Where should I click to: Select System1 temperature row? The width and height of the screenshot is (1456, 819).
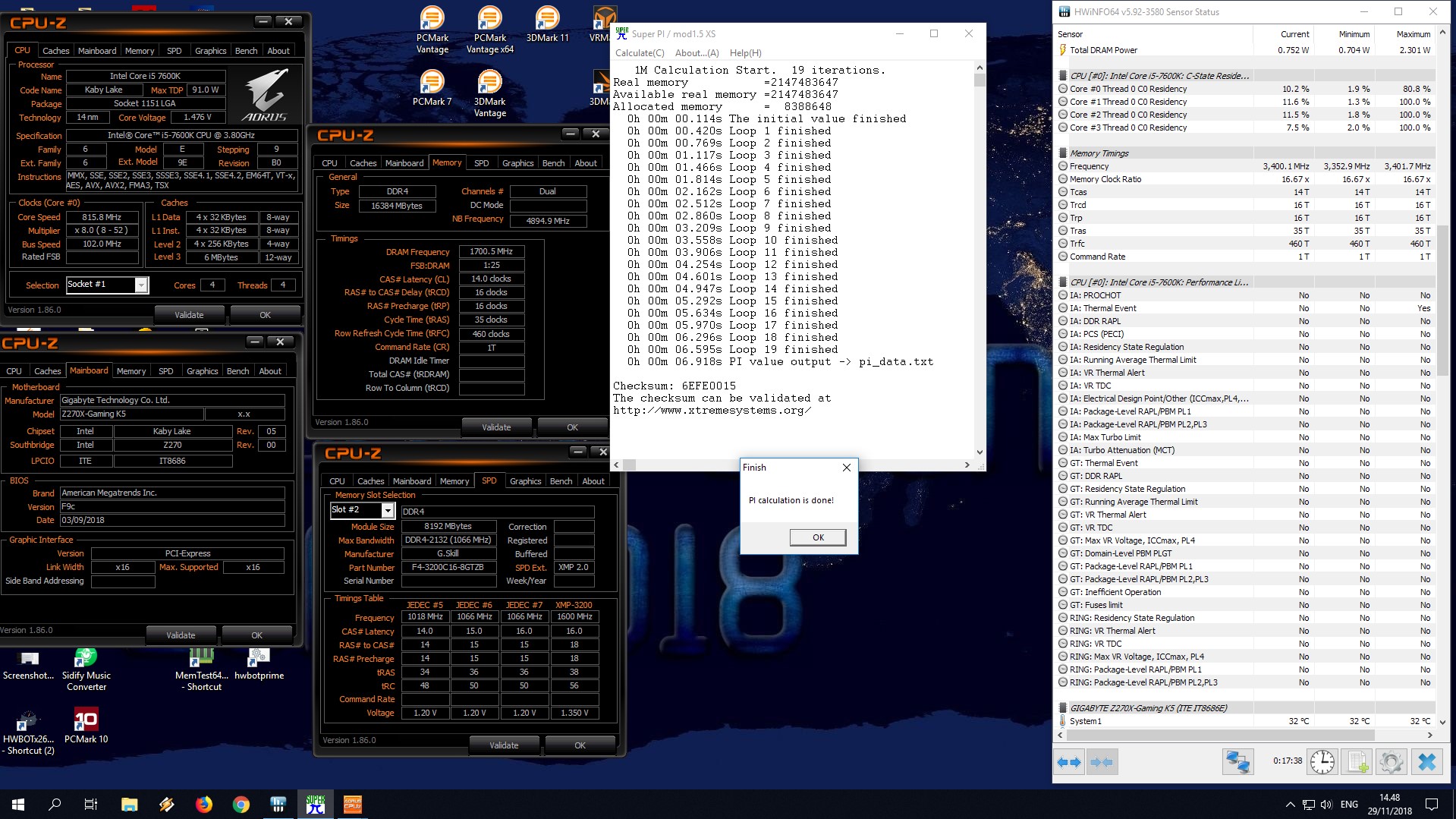click(x=1245, y=721)
